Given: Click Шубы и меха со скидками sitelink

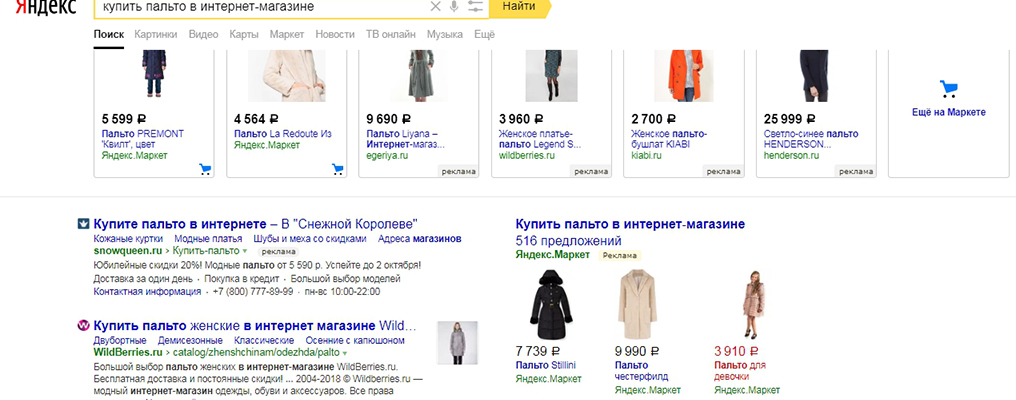Looking at the screenshot, I should (x=310, y=239).
